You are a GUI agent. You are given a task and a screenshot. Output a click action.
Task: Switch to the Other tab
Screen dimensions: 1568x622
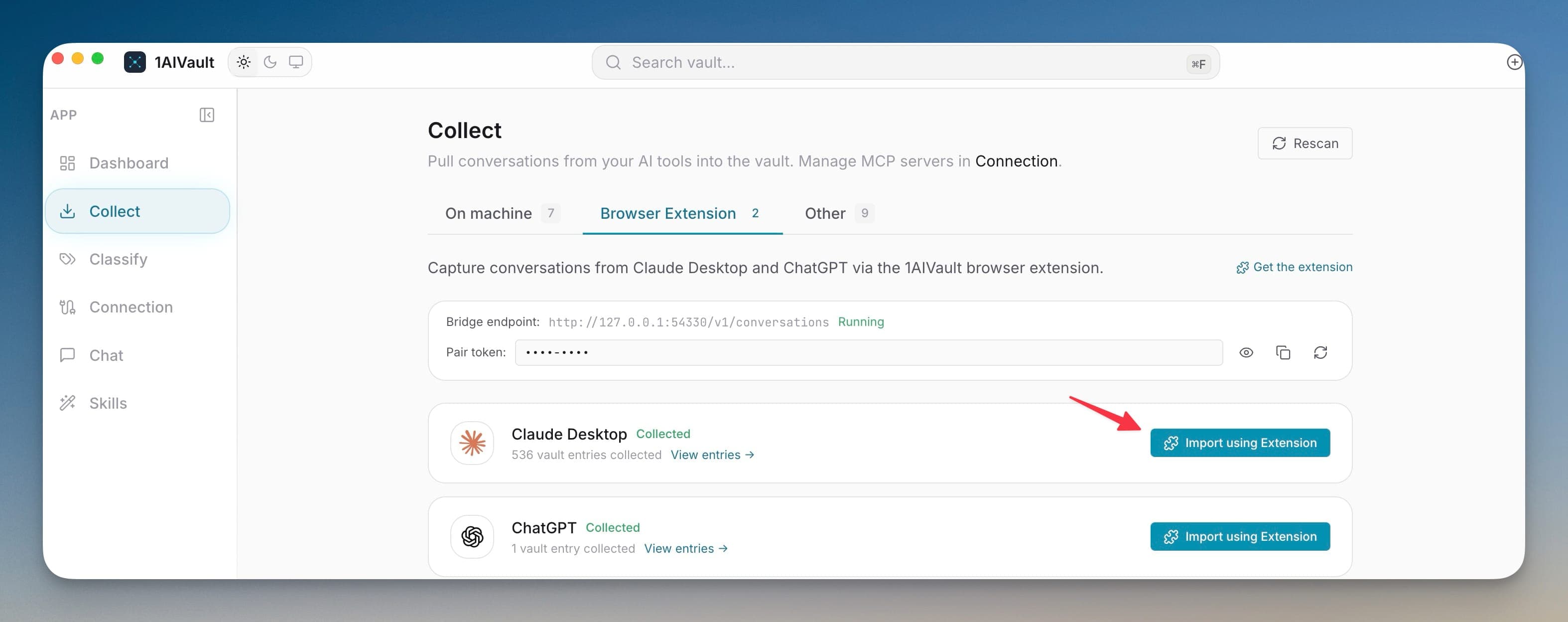pyautogui.click(x=839, y=213)
